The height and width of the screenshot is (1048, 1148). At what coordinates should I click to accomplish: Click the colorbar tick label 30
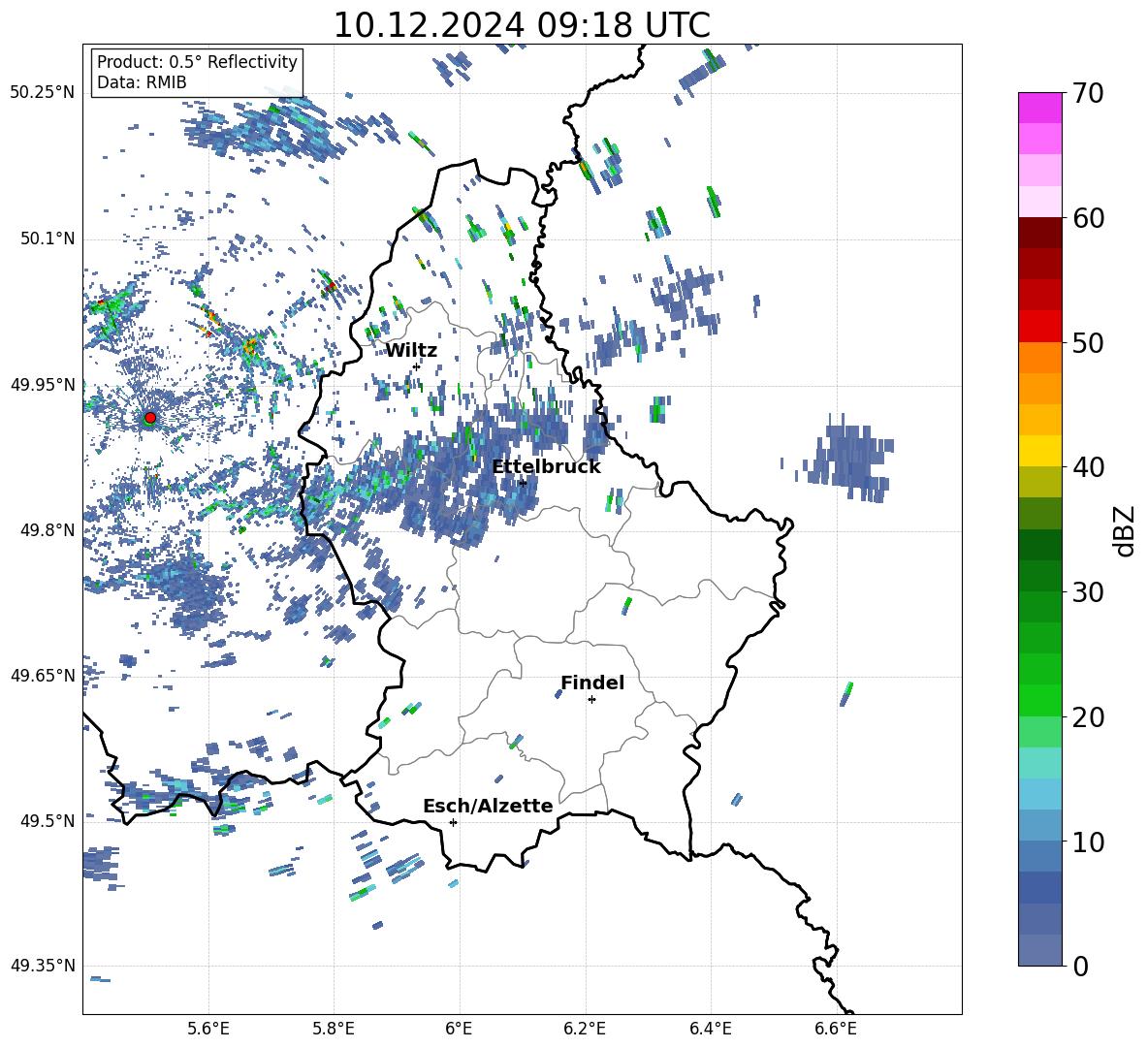pyautogui.click(x=1088, y=592)
